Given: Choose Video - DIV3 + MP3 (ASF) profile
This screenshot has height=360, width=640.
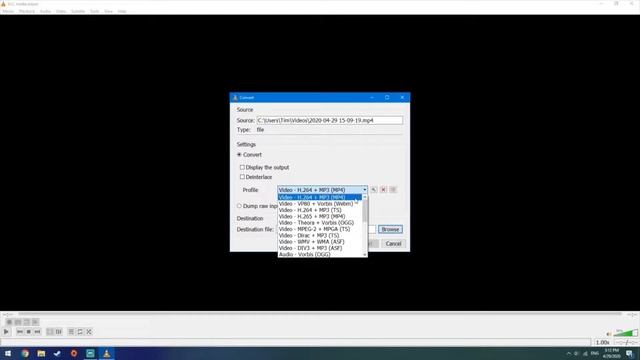Looking at the screenshot, I should [320, 248].
